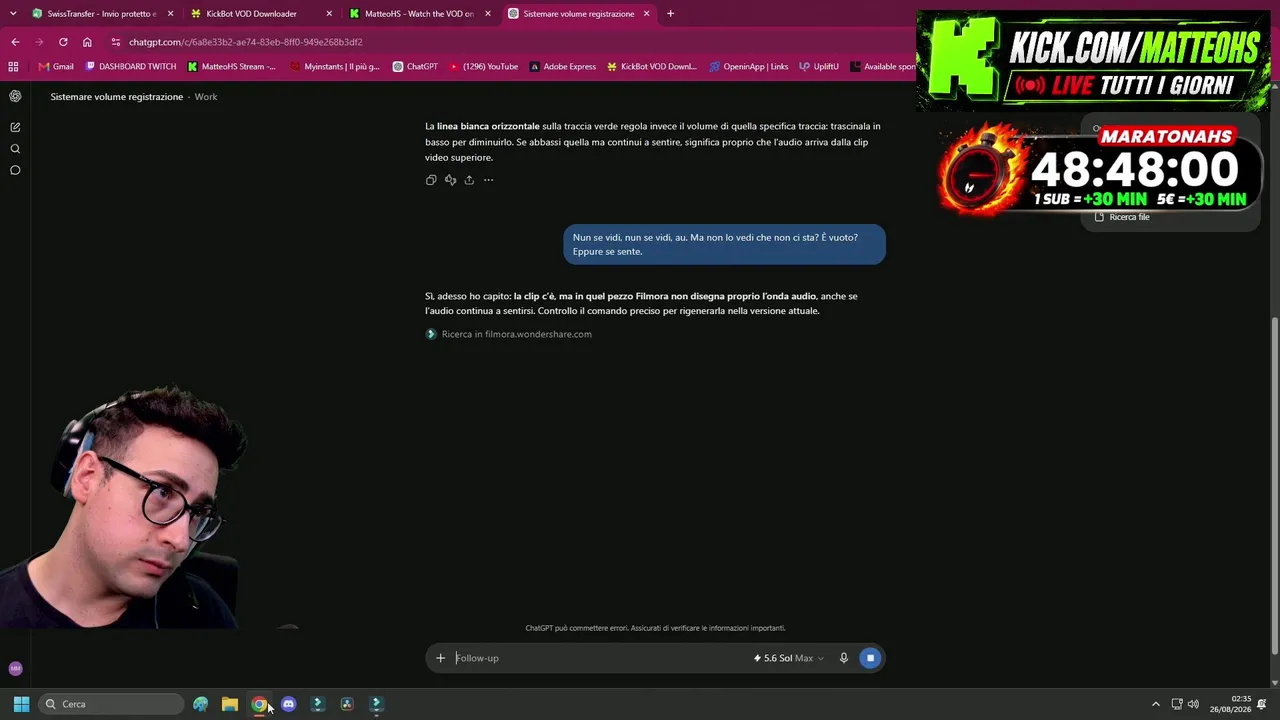This screenshot has width=1280, height=720.
Task: Share the assistant response
Action: point(469,180)
